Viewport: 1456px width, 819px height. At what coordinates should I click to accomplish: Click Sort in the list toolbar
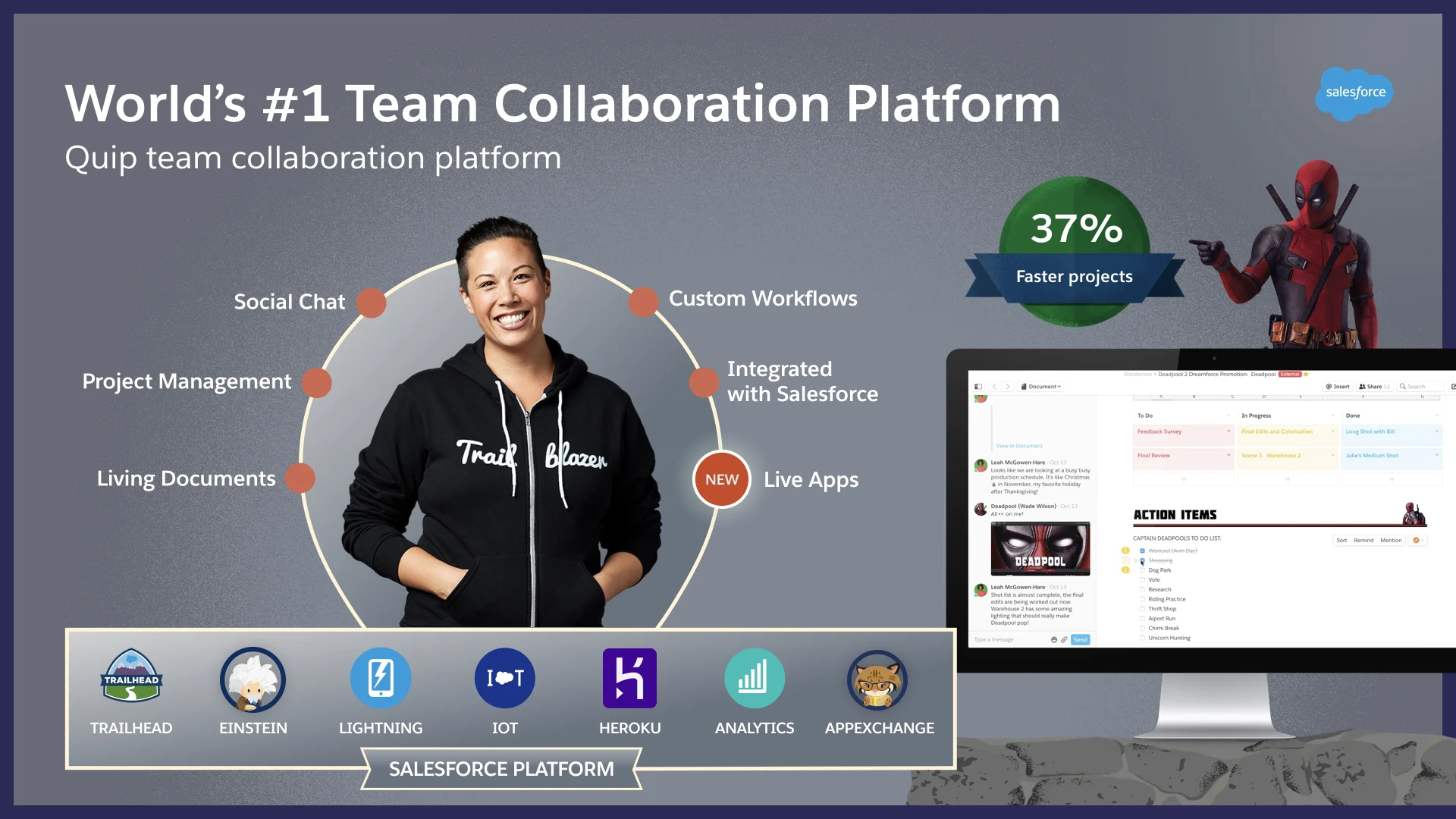[1341, 541]
